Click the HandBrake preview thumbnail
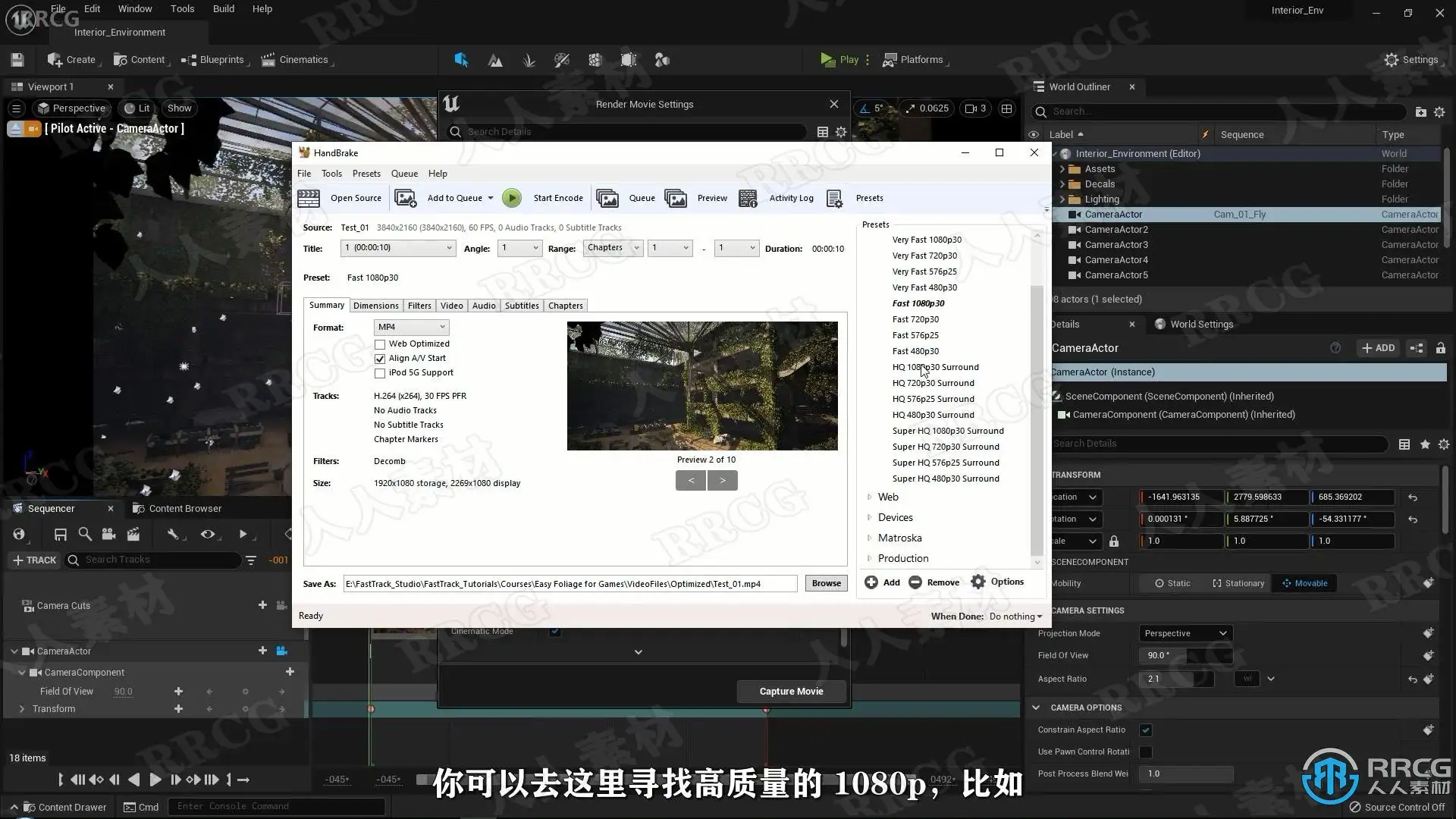Image resolution: width=1456 pixels, height=819 pixels. coord(702,386)
